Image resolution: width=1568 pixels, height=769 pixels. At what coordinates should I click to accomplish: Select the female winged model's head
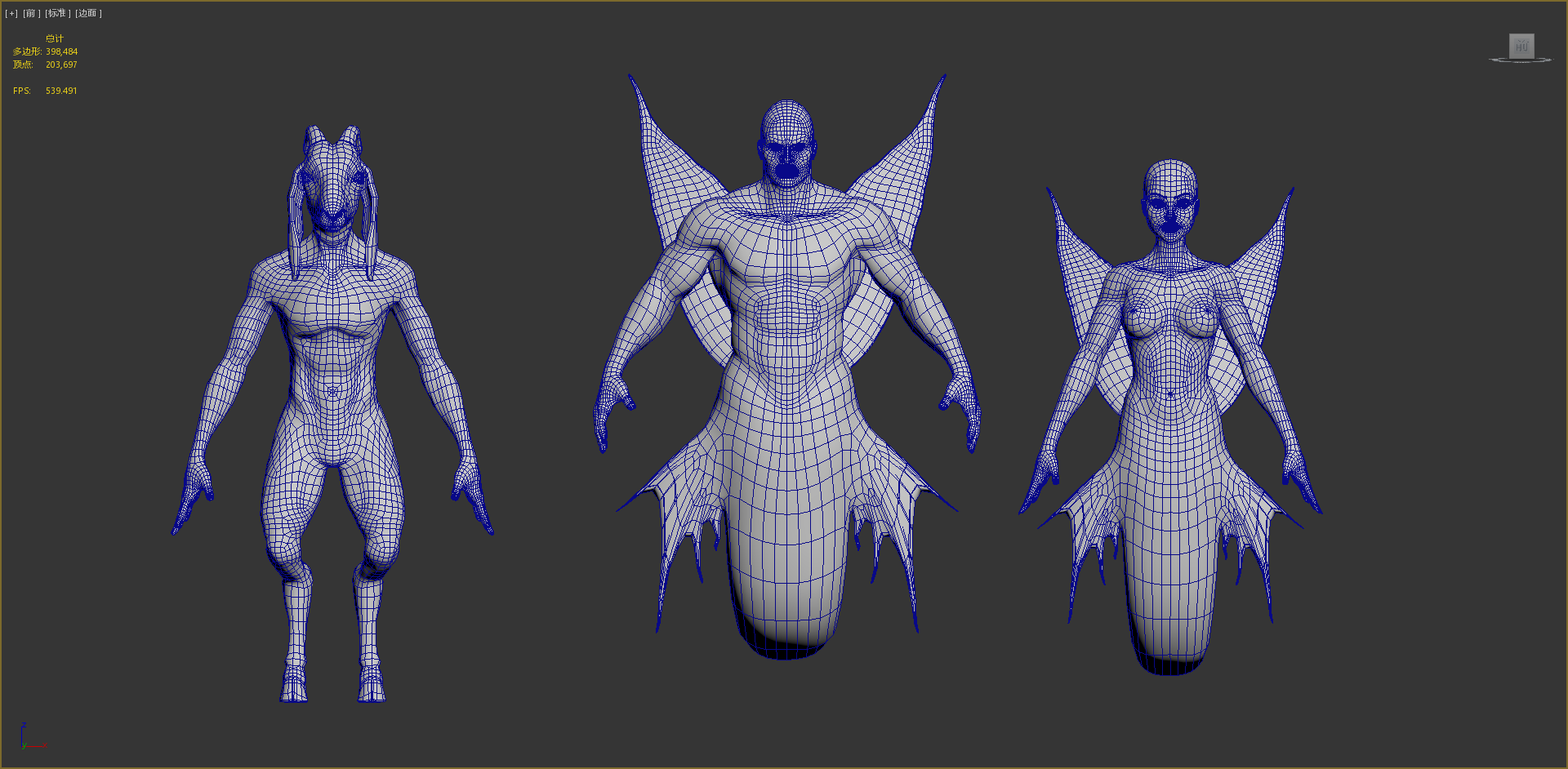[x=1170, y=200]
